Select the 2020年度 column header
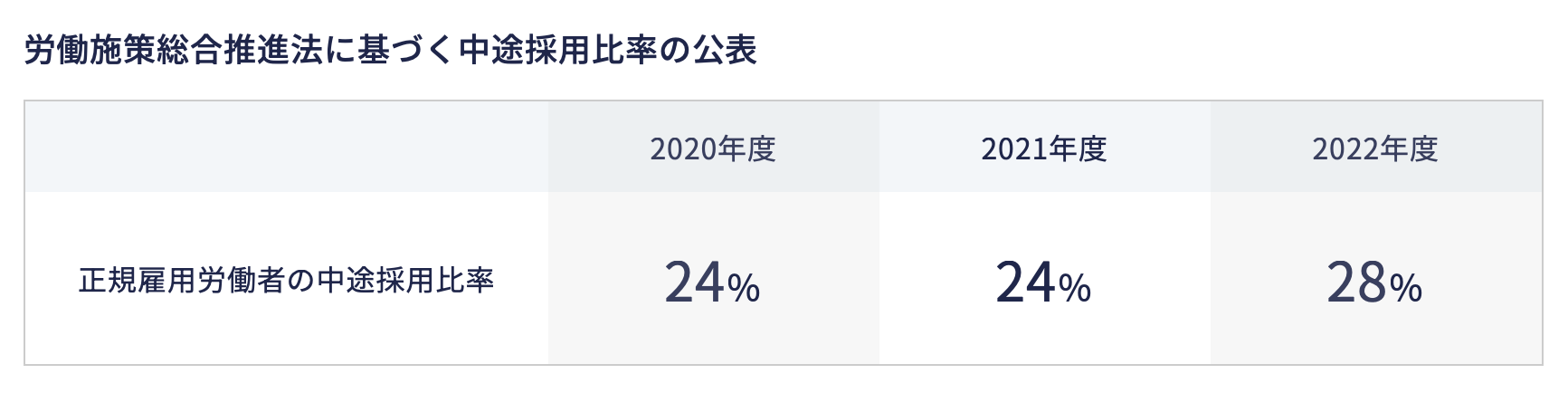 point(713,149)
